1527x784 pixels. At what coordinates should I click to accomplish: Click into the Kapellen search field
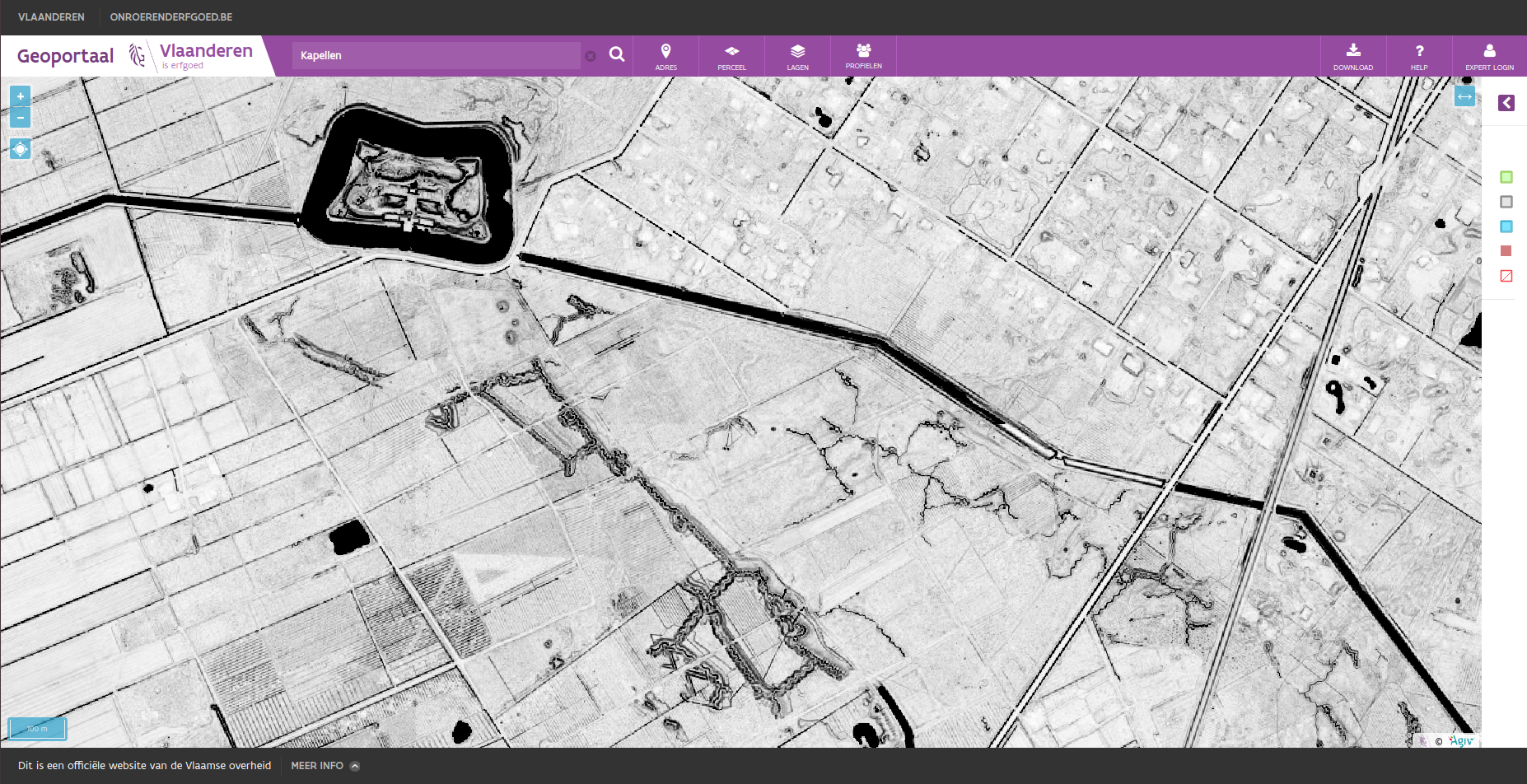pyautogui.click(x=437, y=55)
